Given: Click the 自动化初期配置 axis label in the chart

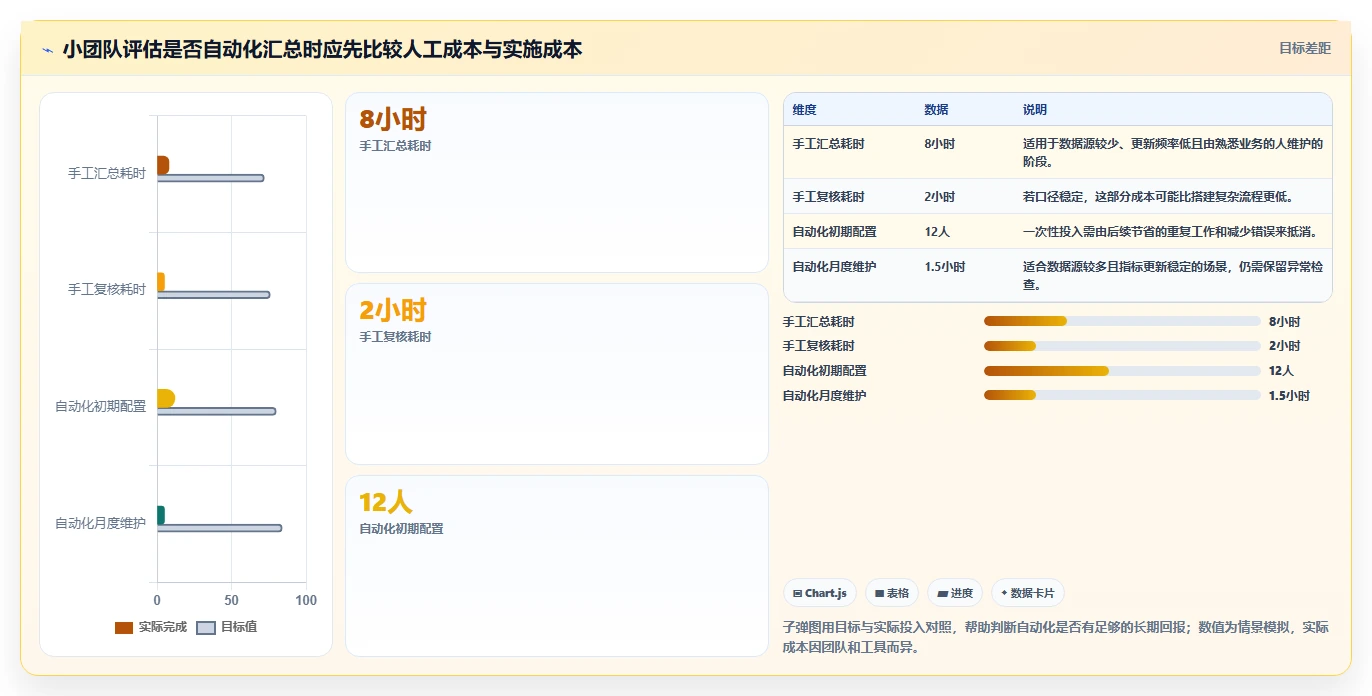Looking at the screenshot, I should tap(100, 406).
